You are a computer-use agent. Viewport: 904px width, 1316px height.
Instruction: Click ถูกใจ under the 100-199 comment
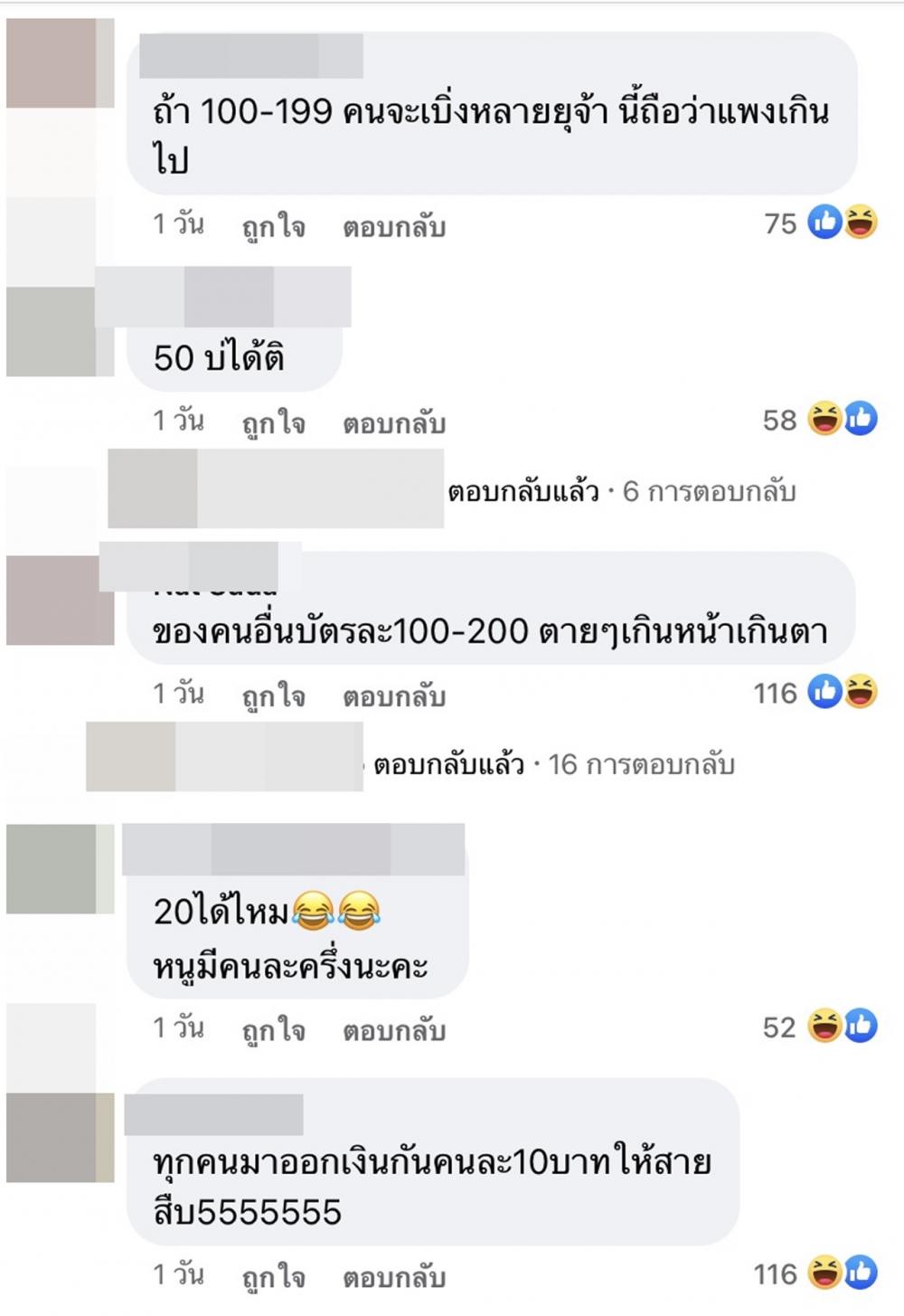273,226
